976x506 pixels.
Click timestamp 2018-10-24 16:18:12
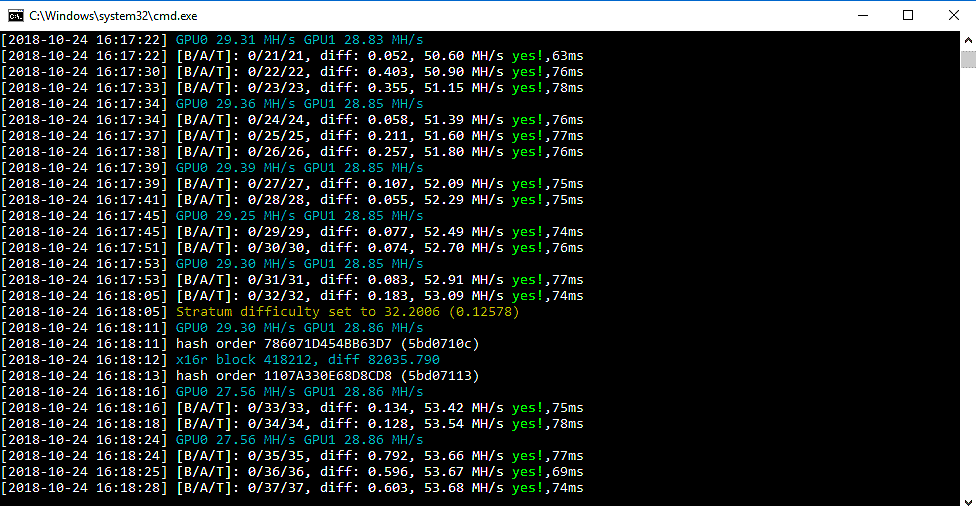(x=84, y=360)
